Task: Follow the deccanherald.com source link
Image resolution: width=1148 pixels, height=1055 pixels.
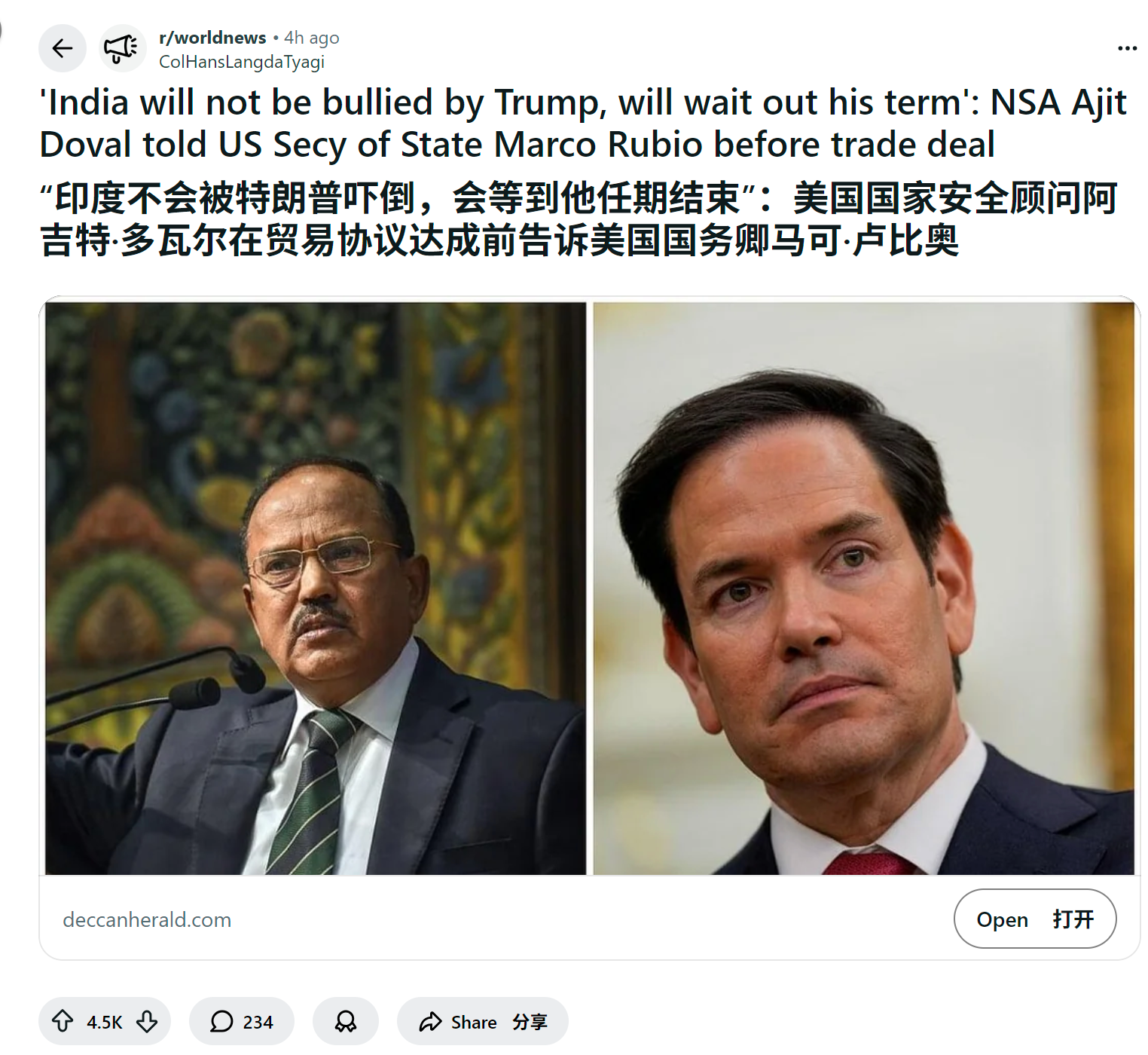Action: [147, 919]
